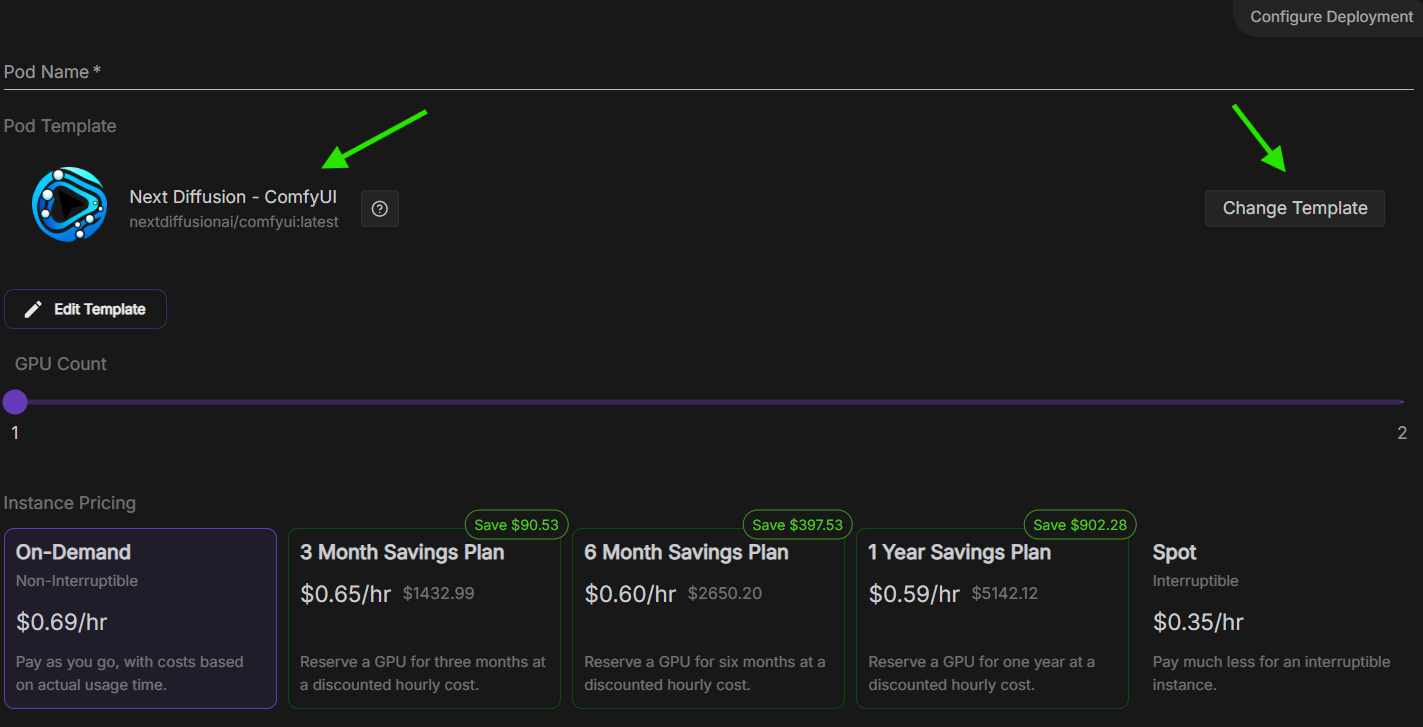Click the $5142.12 total cost

(1005, 594)
